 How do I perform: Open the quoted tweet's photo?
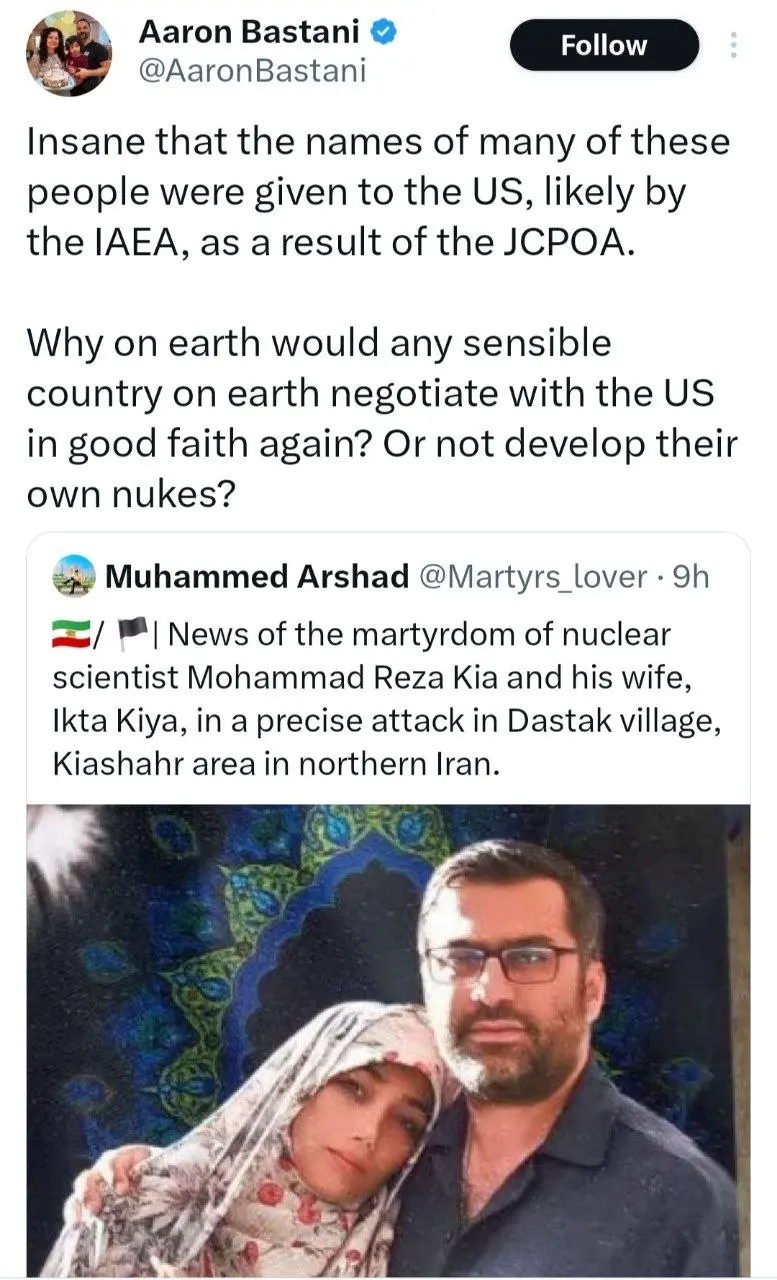(388, 1040)
